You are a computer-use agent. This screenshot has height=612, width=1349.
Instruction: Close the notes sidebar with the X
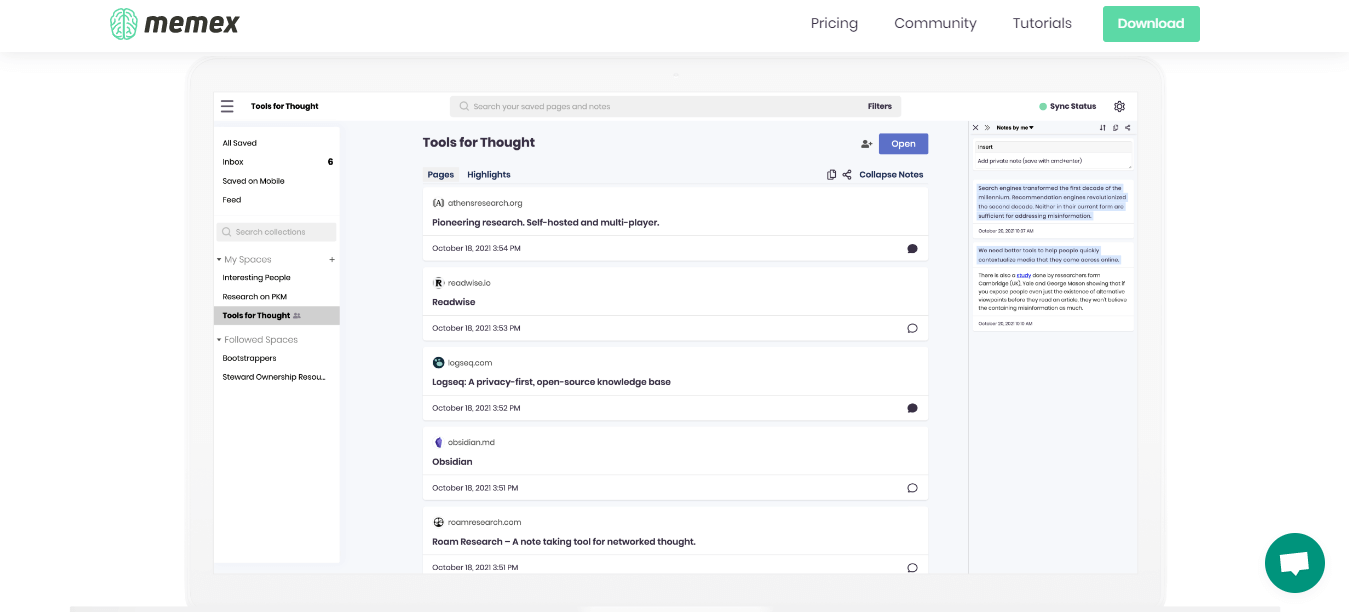coord(976,128)
